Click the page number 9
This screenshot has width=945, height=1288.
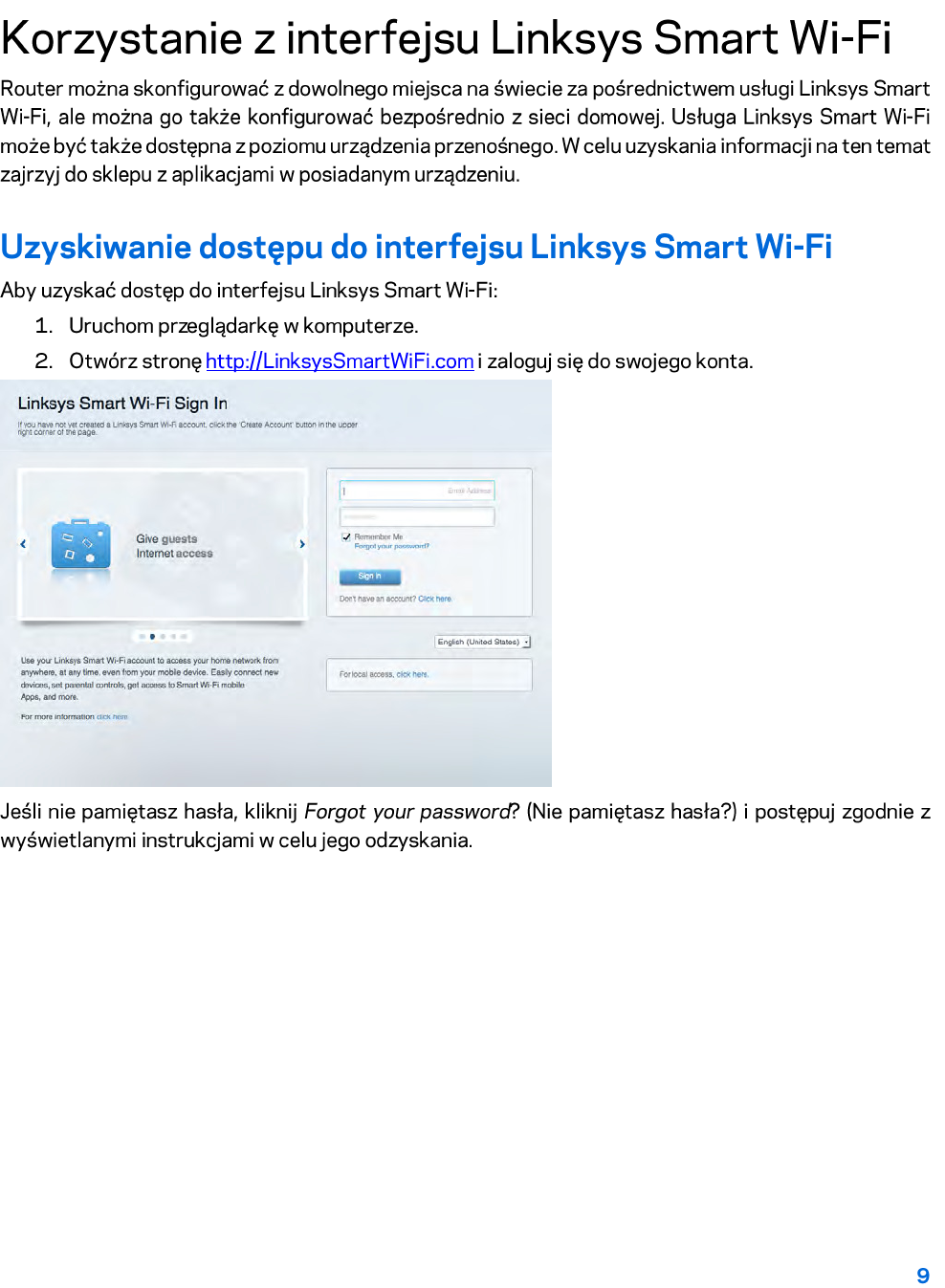point(923,1276)
